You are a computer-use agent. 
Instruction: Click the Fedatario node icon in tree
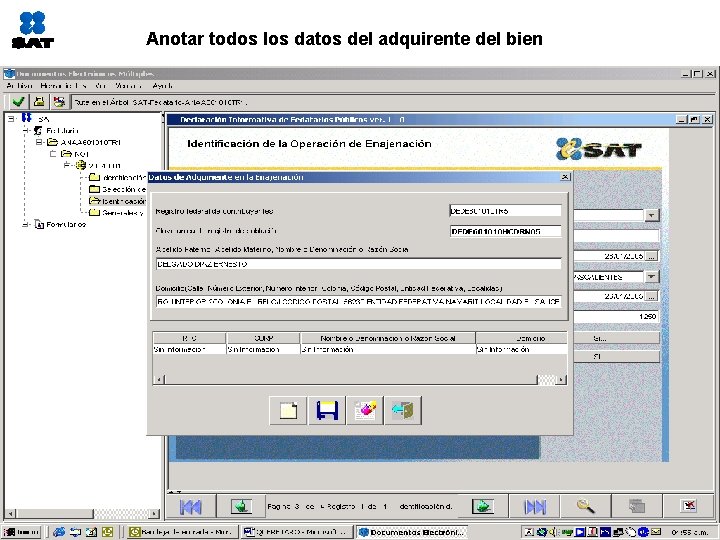pos(38,131)
